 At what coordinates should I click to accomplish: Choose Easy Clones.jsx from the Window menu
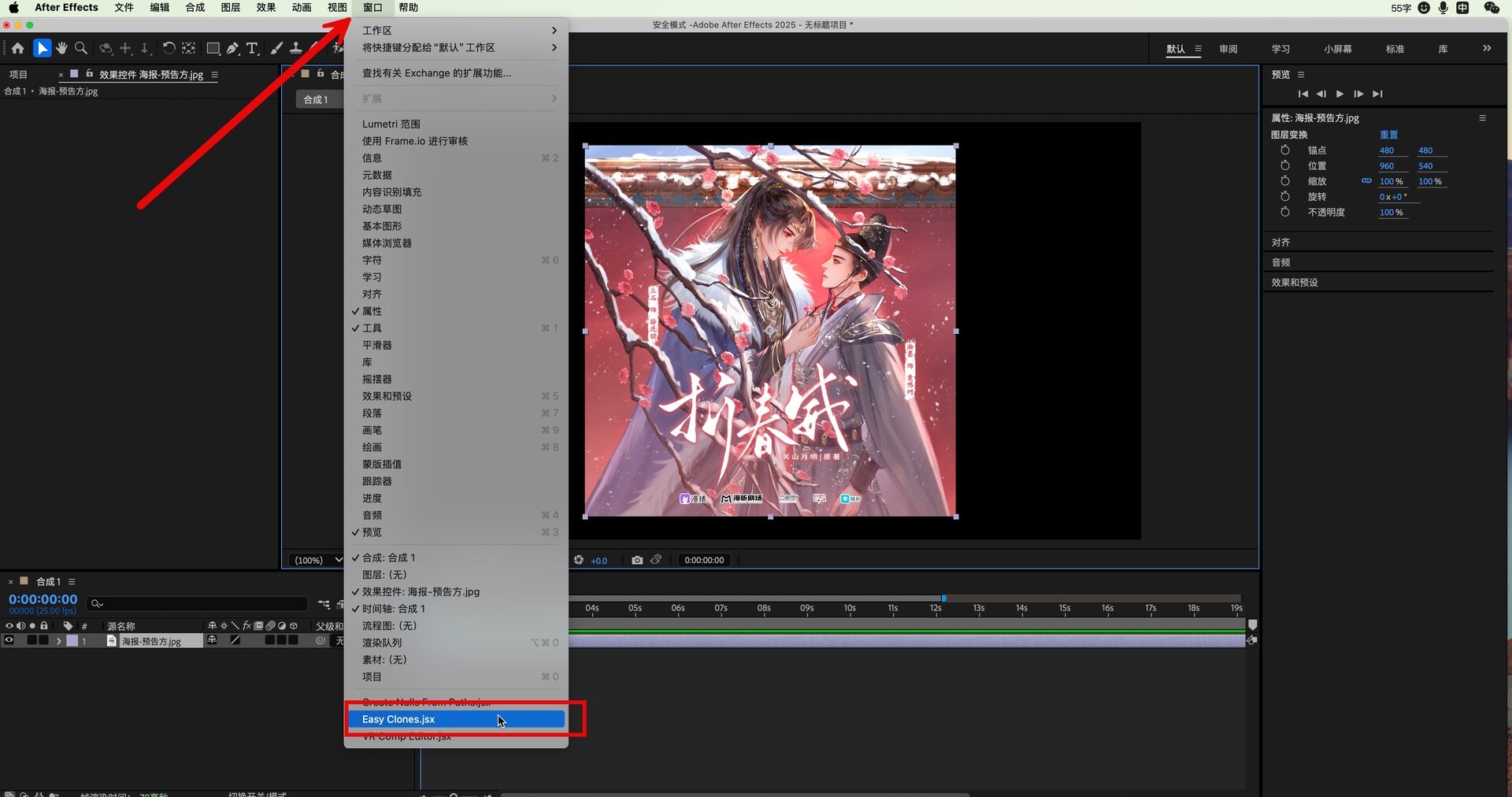[457, 719]
